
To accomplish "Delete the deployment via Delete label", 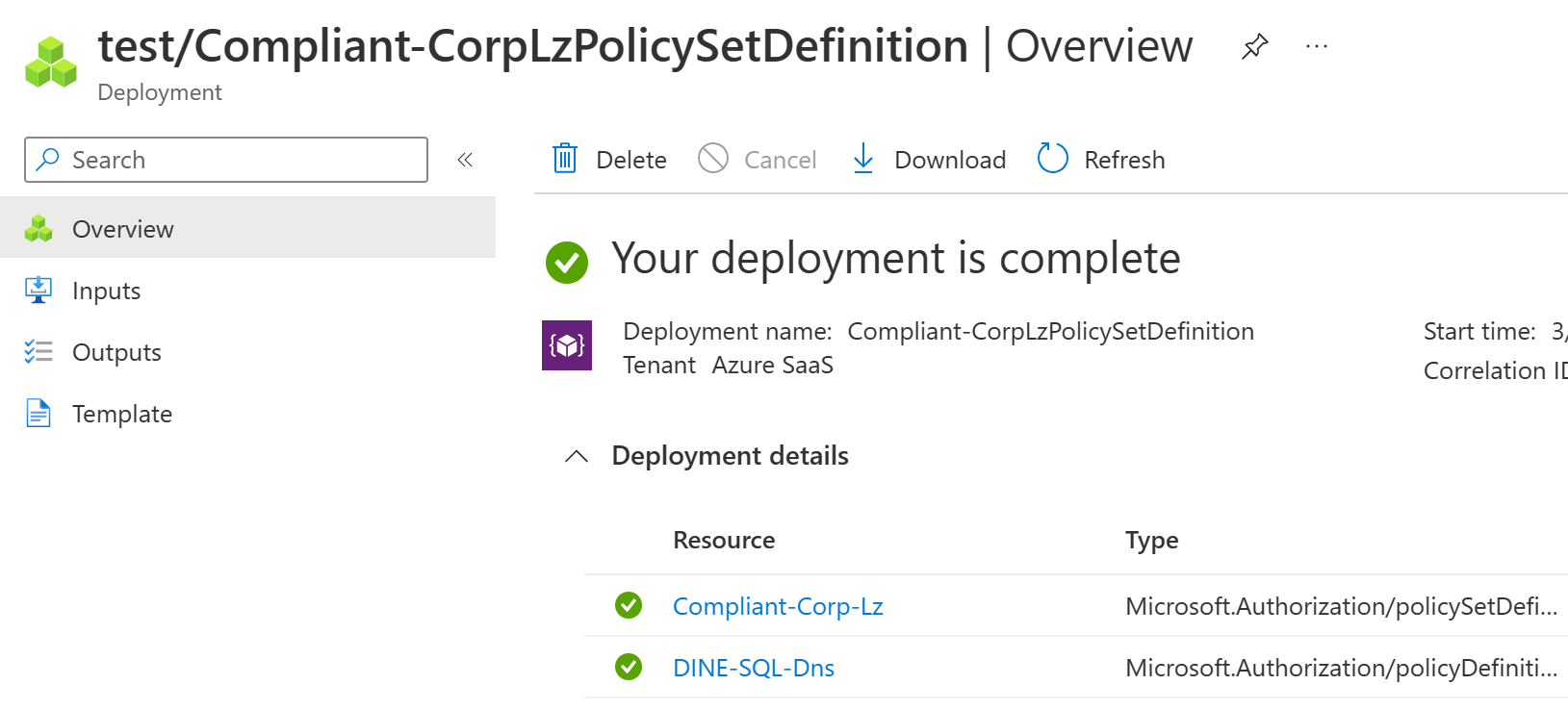I will (631, 160).
